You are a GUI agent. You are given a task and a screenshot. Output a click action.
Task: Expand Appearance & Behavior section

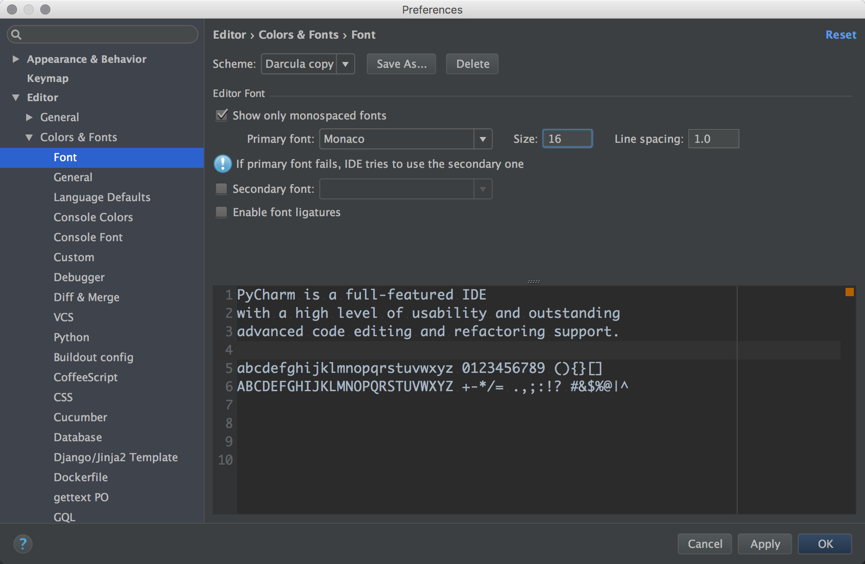15,59
